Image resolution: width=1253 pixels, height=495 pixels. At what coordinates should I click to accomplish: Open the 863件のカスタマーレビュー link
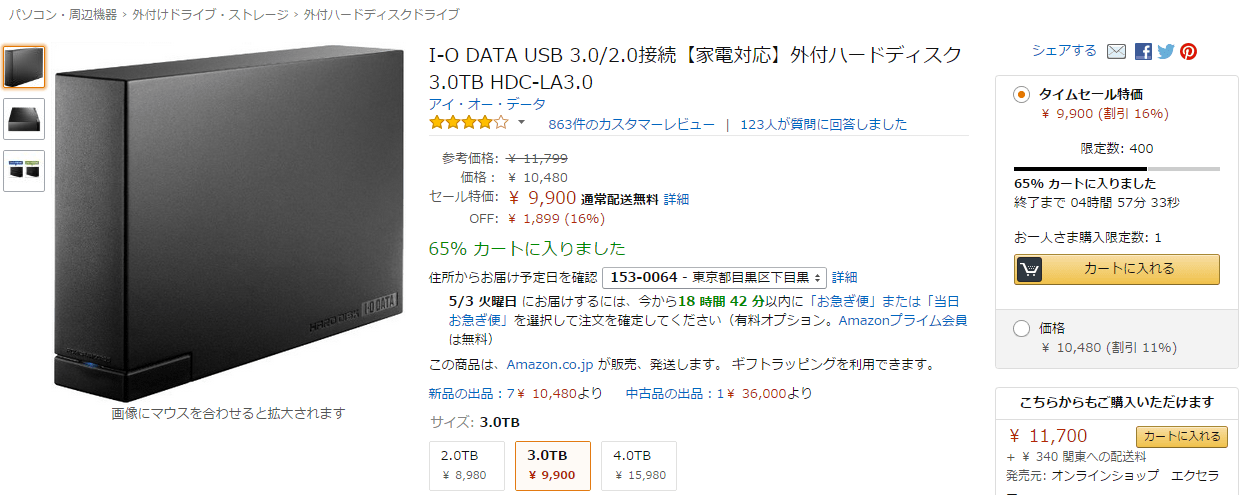click(631, 124)
